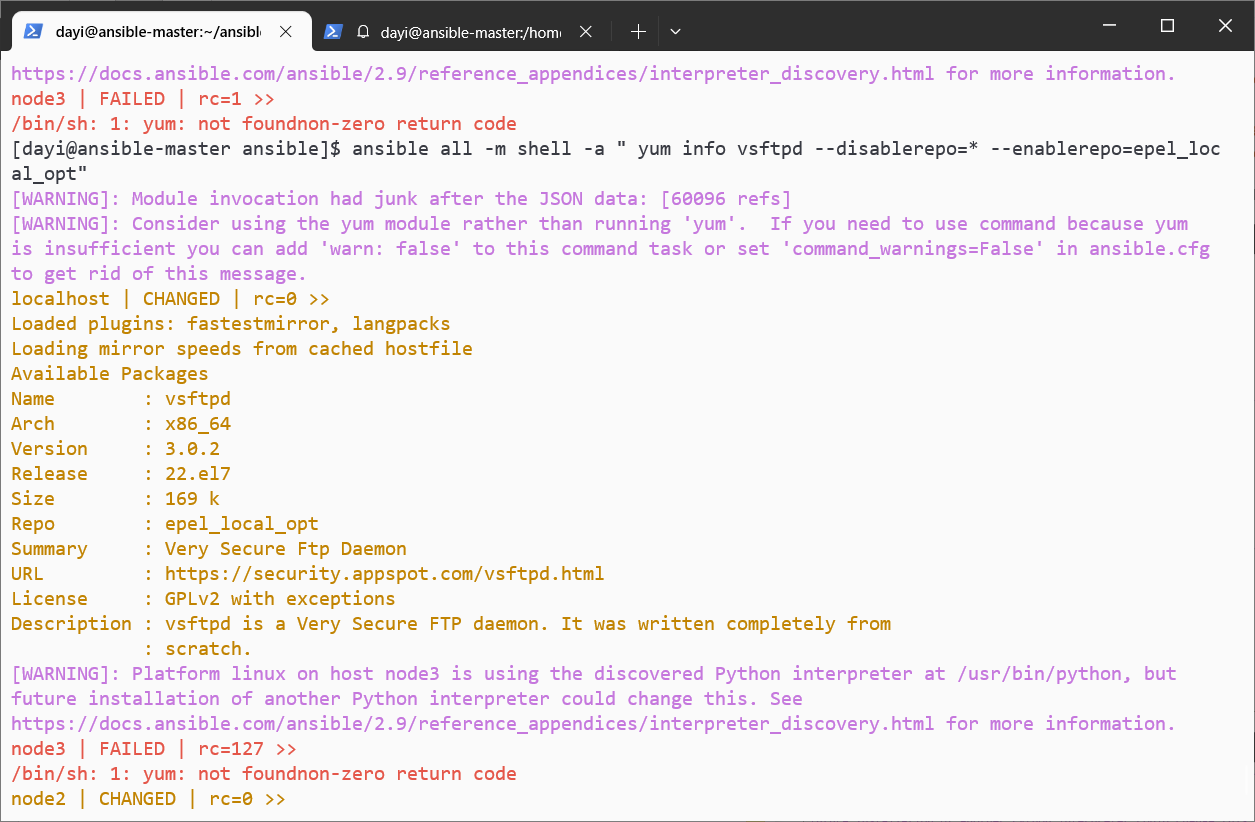Click 'Loaded plugins: fastestmirror, langpacks' line
The height and width of the screenshot is (822, 1255).
(231, 324)
